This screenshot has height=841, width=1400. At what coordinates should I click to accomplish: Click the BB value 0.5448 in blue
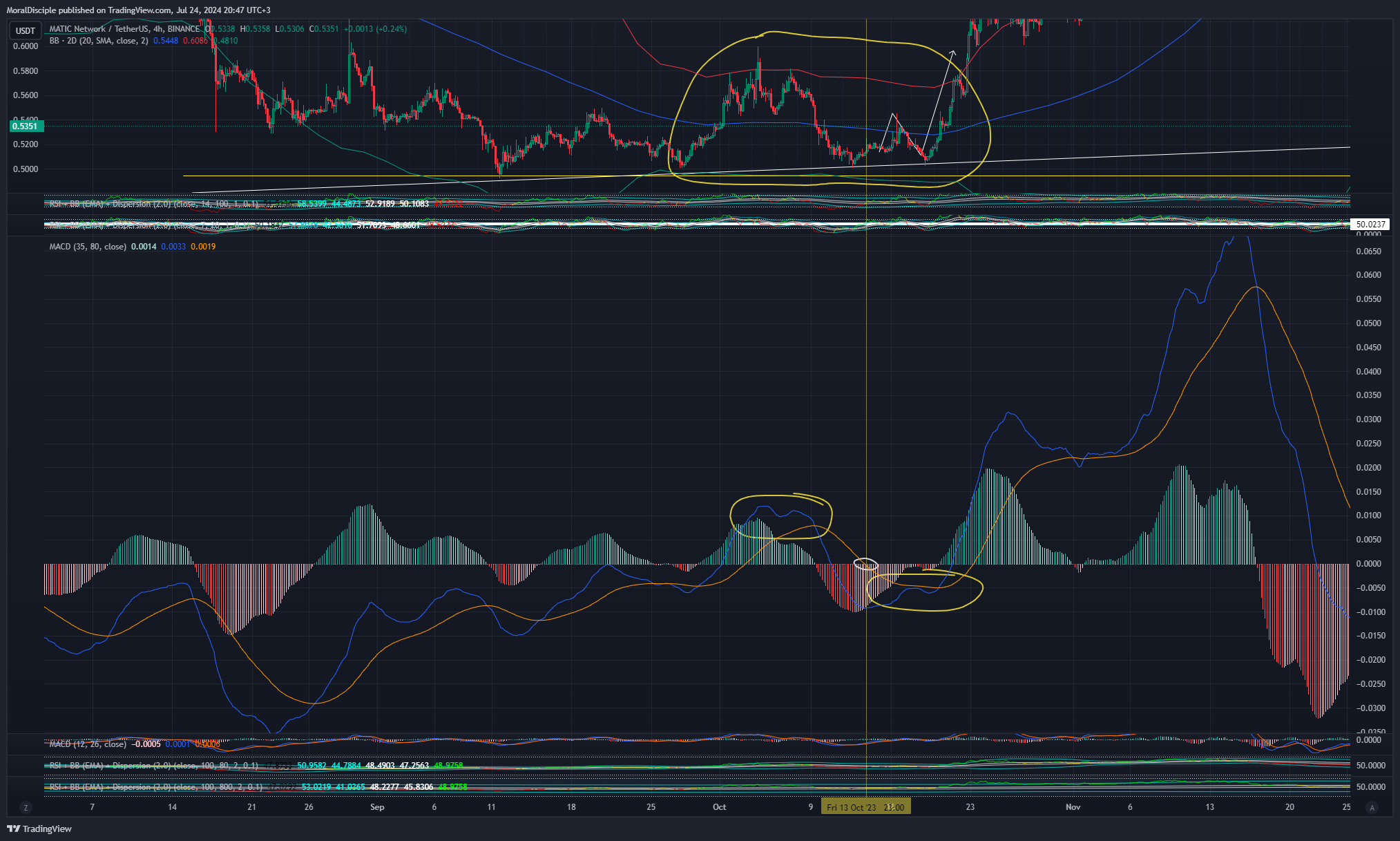tap(166, 41)
